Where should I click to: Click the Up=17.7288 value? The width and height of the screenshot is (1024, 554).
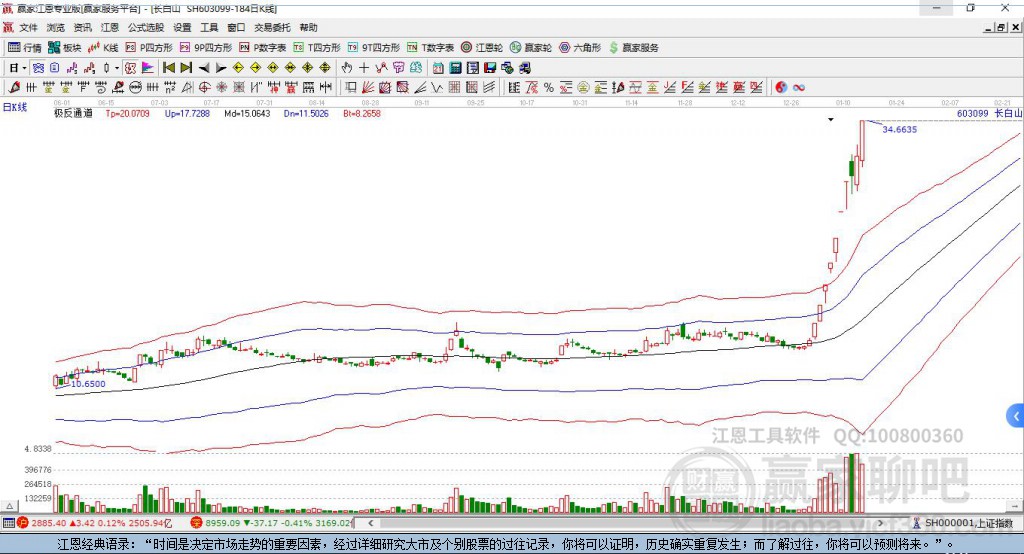click(187, 113)
